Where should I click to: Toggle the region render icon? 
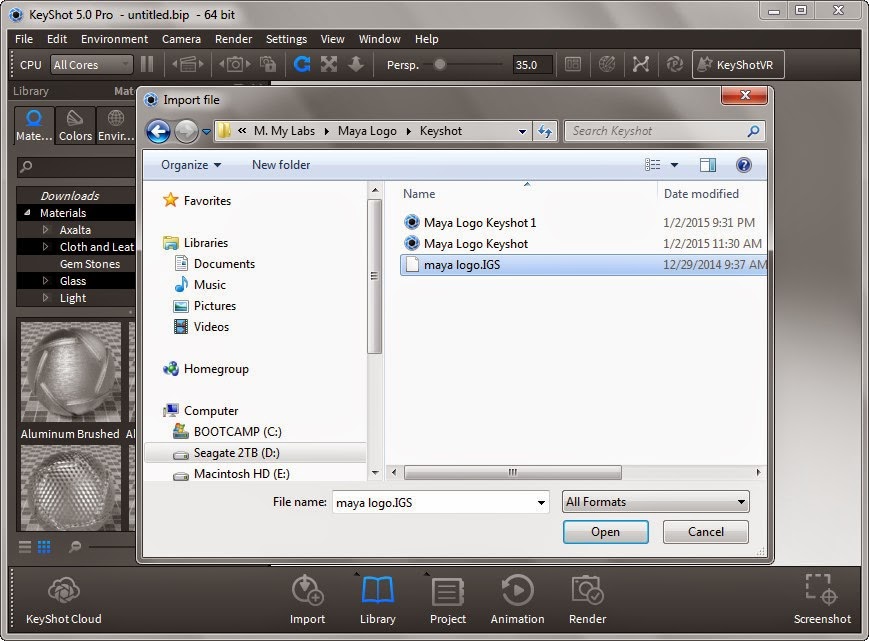point(572,65)
